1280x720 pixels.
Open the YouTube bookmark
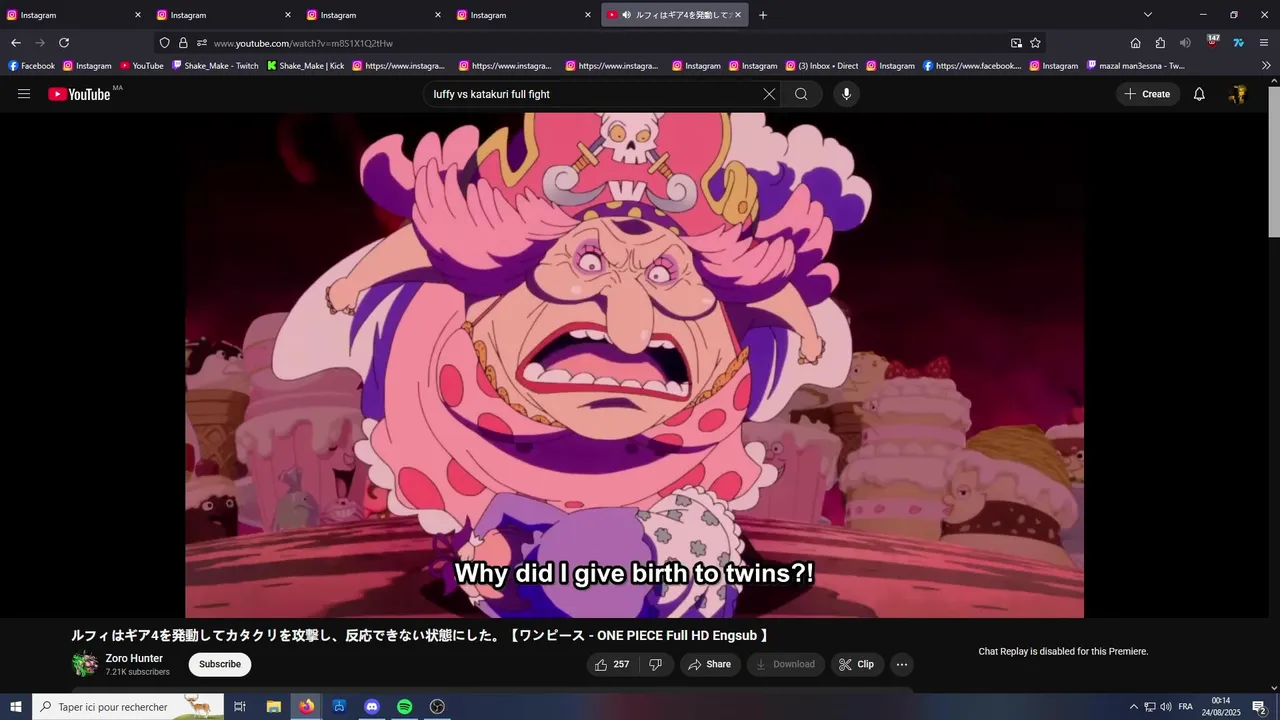click(x=141, y=66)
